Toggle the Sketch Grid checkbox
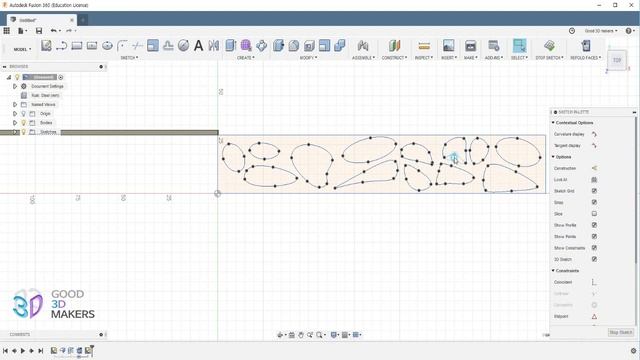 [x=594, y=191]
